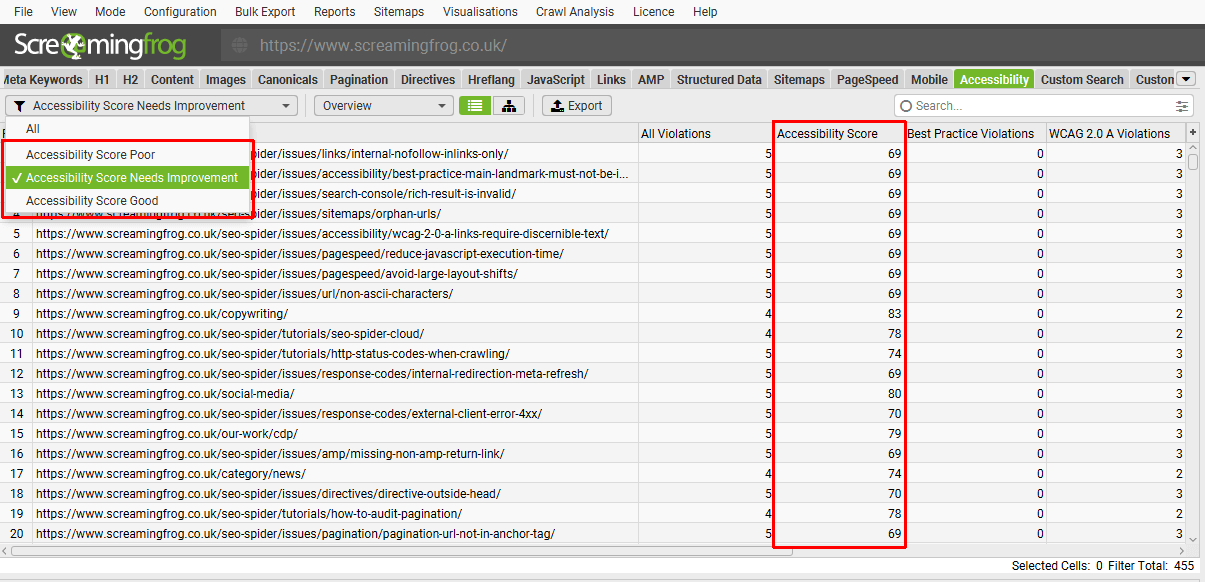Open the accessibility score filter dropdown

pyautogui.click(x=152, y=106)
